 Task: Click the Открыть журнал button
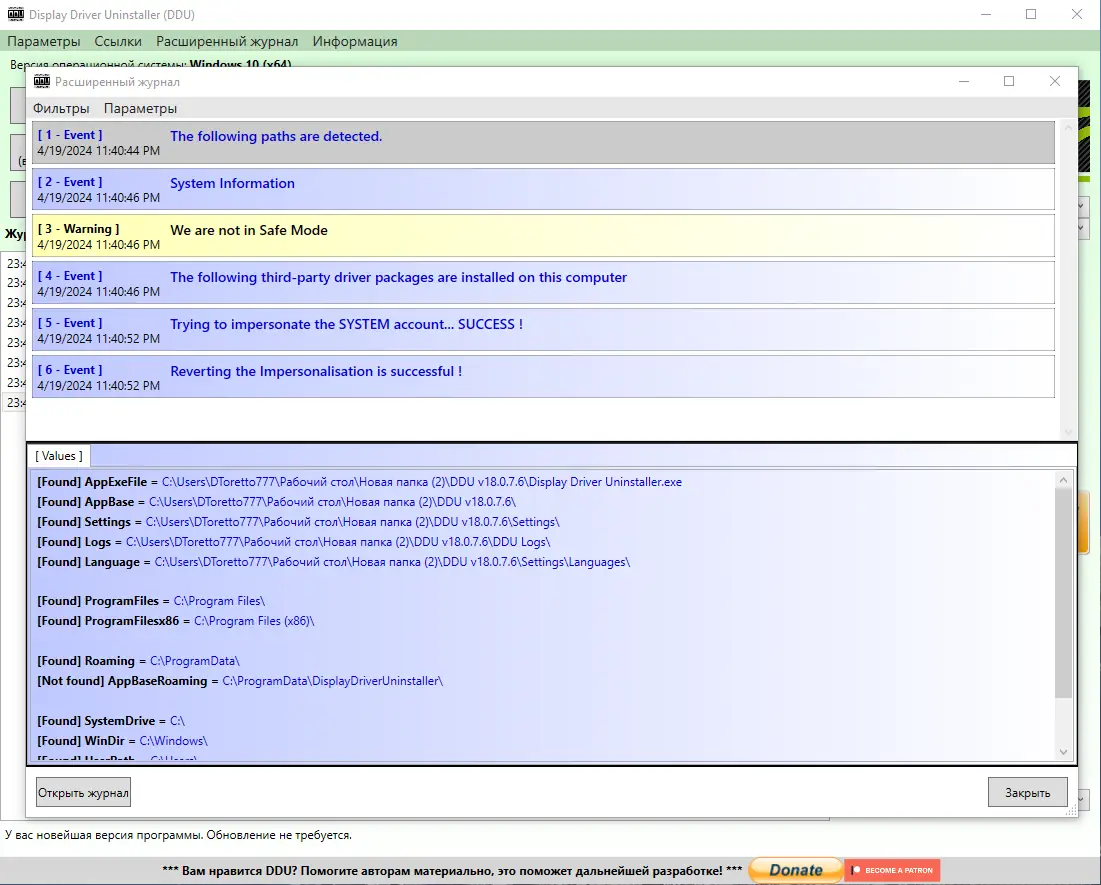pyautogui.click(x=83, y=792)
